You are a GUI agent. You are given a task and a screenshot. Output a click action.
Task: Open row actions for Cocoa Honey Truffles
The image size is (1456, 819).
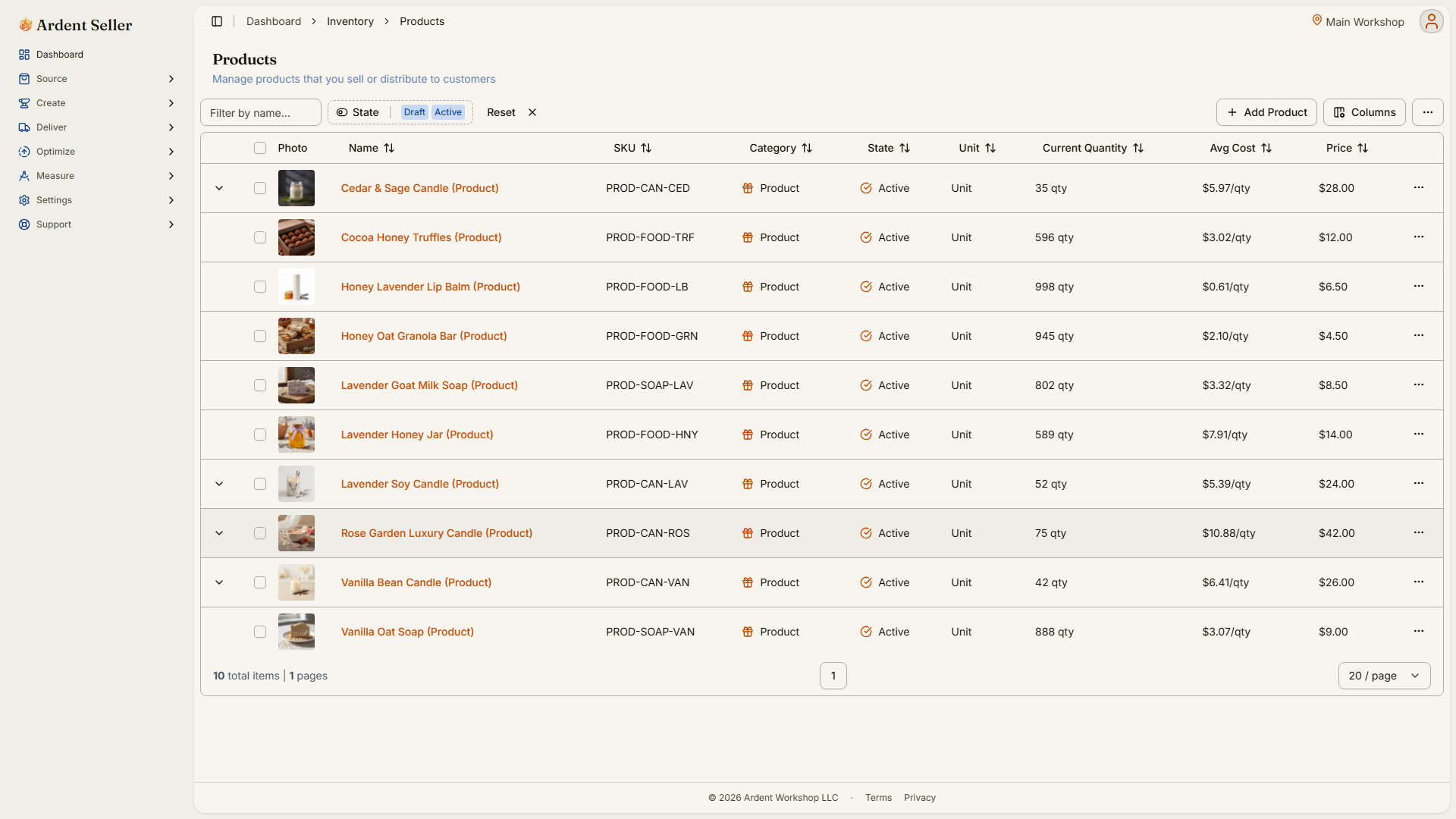coord(1419,237)
